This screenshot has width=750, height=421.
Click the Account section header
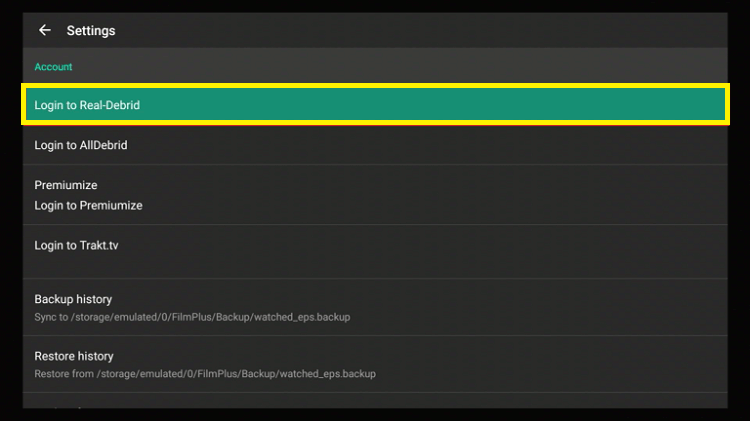coord(53,66)
